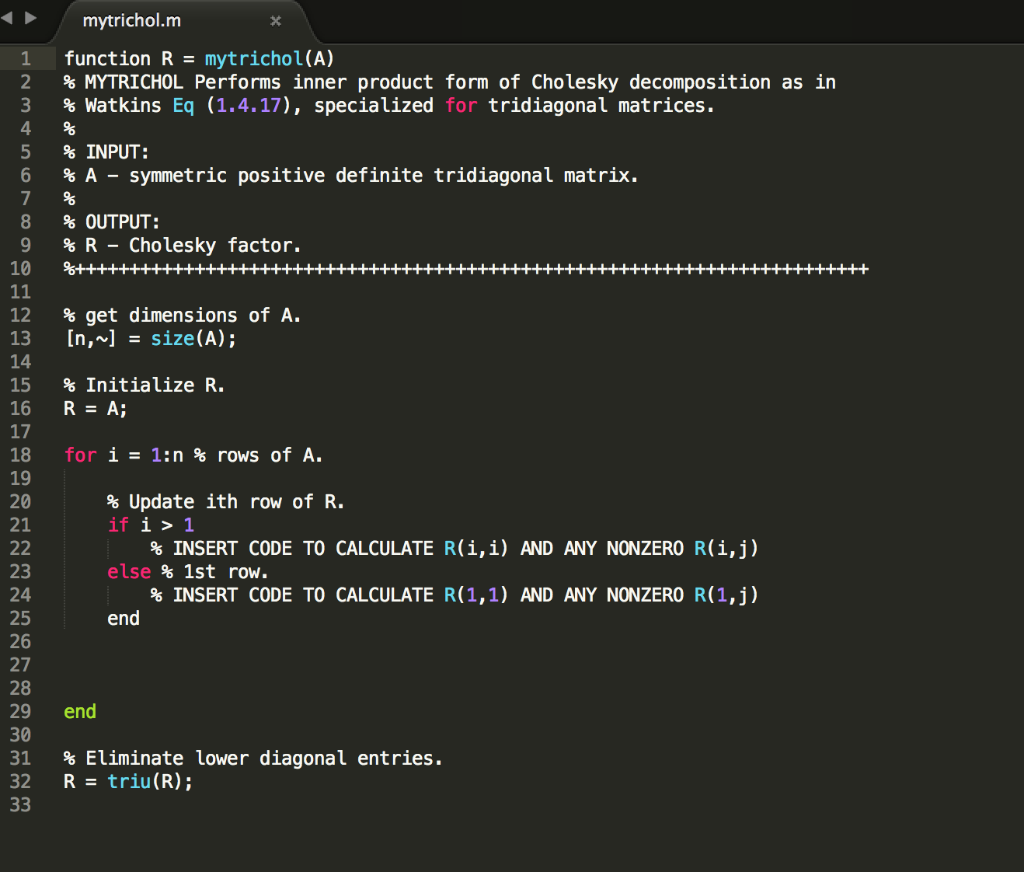The height and width of the screenshot is (872, 1024).
Task: Click the triu function call on line 32
Action: tap(129, 781)
